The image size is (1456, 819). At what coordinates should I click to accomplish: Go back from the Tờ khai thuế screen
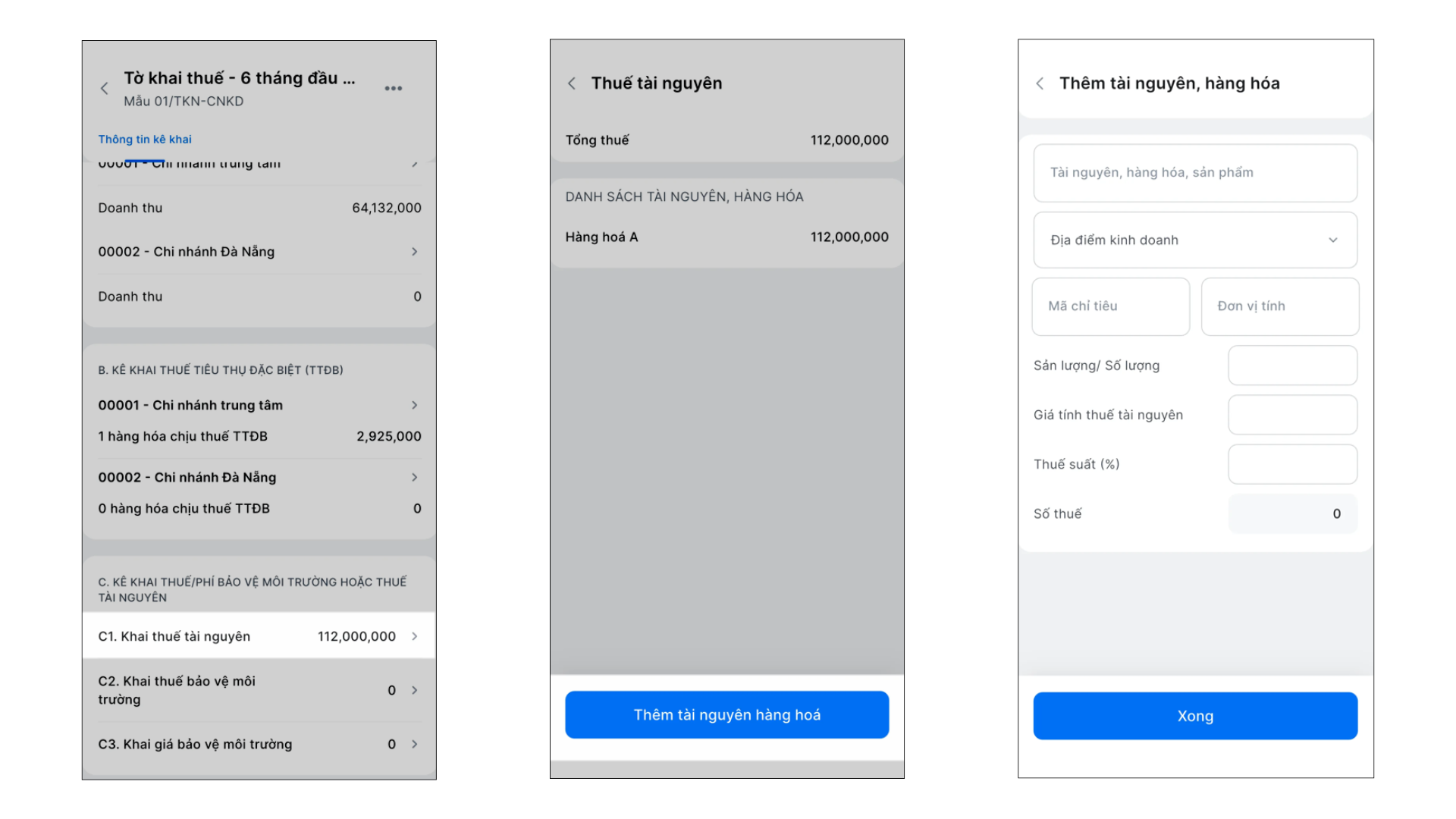click(x=105, y=89)
